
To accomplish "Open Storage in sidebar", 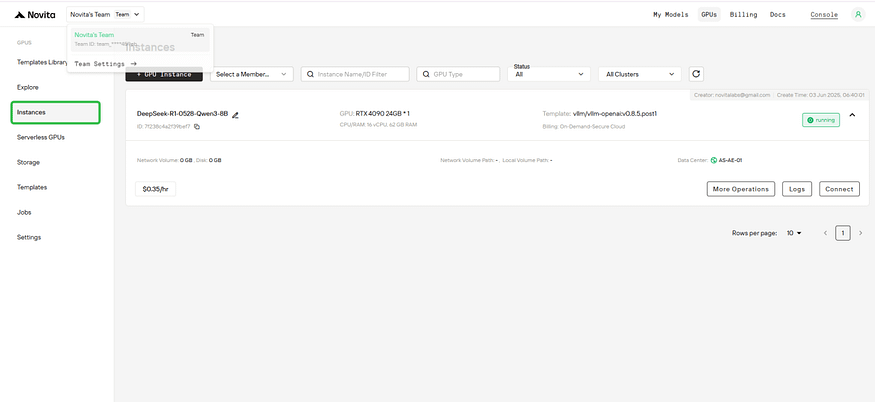I will 28,162.
